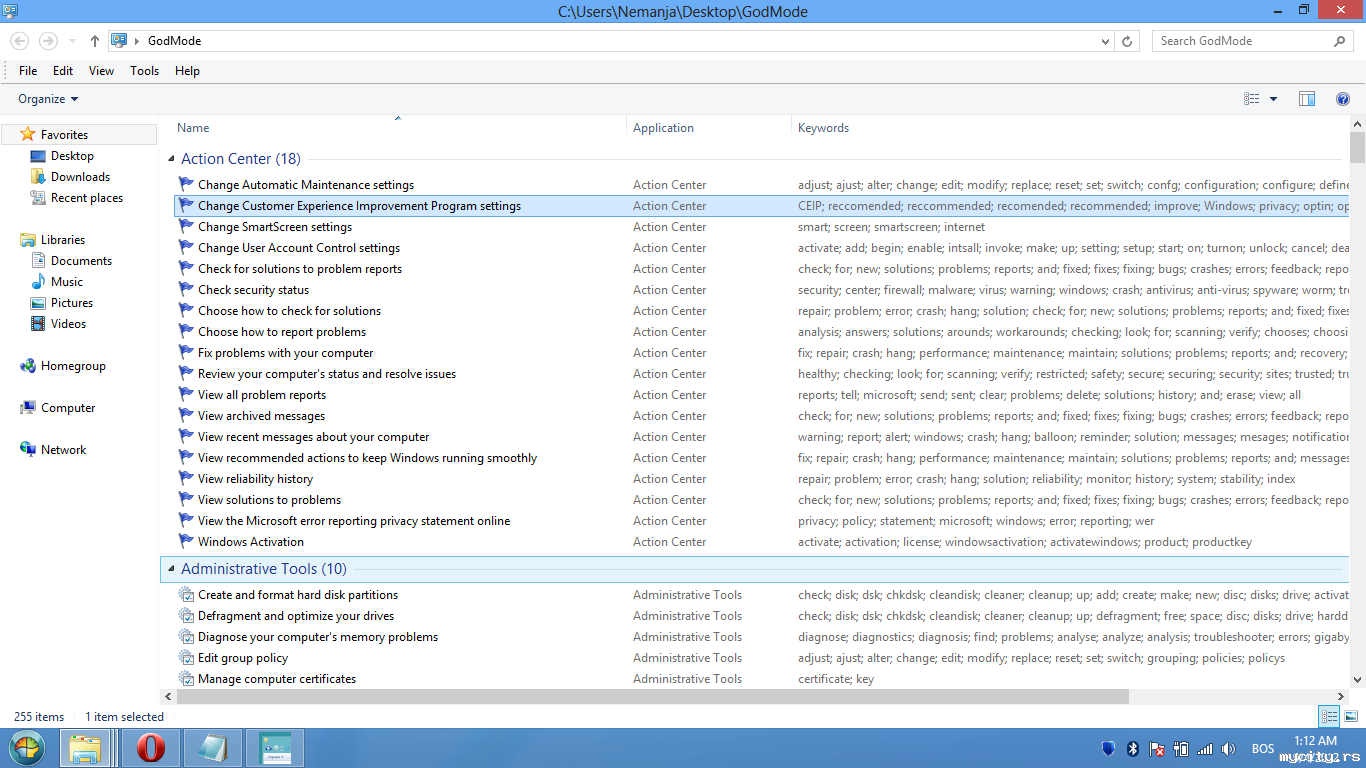Switch to large thumbnails view icon
This screenshot has width=1366, height=768.
[1351, 716]
